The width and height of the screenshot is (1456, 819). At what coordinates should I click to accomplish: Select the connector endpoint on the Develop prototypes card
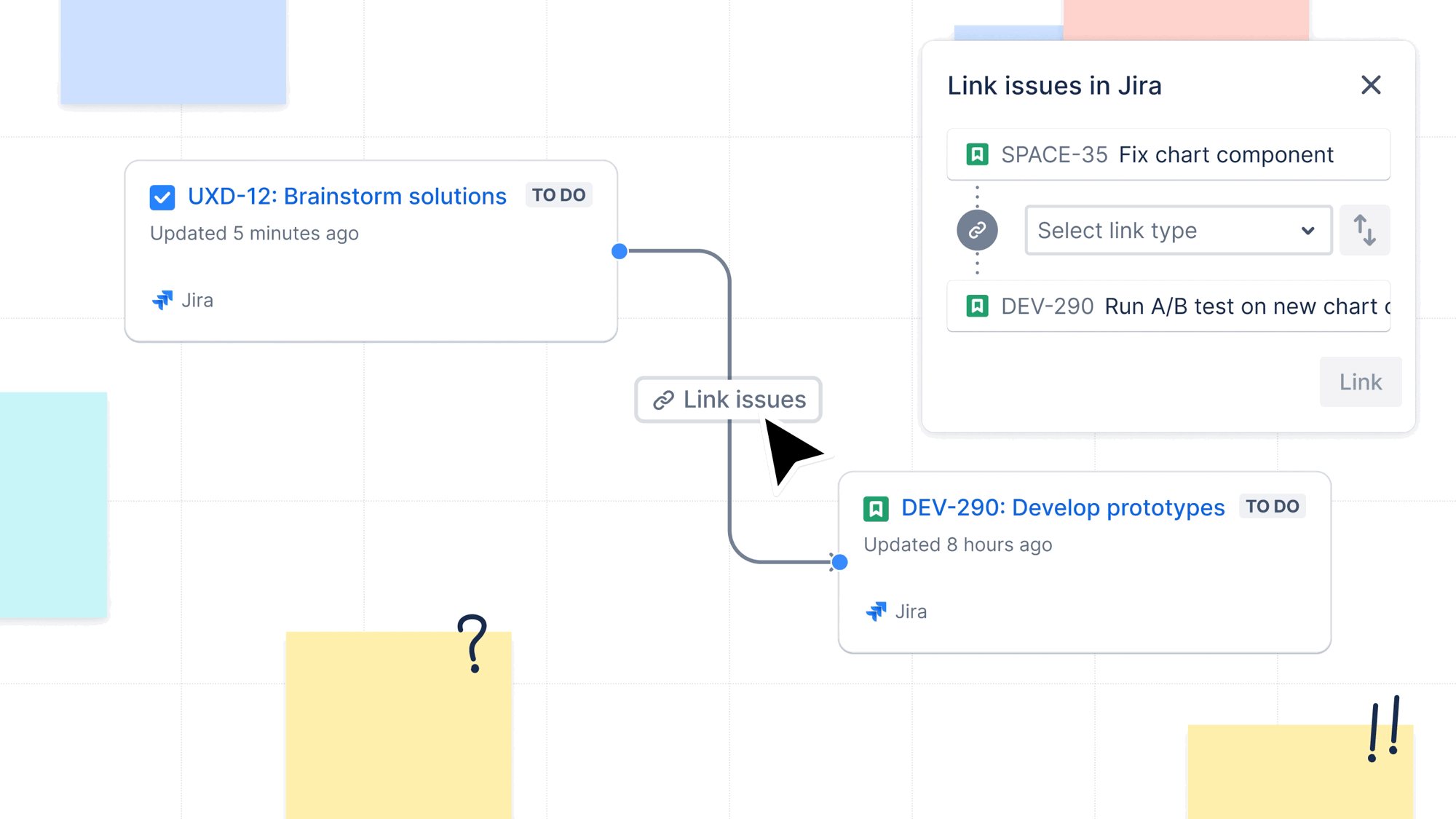click(x=839, y=562)
